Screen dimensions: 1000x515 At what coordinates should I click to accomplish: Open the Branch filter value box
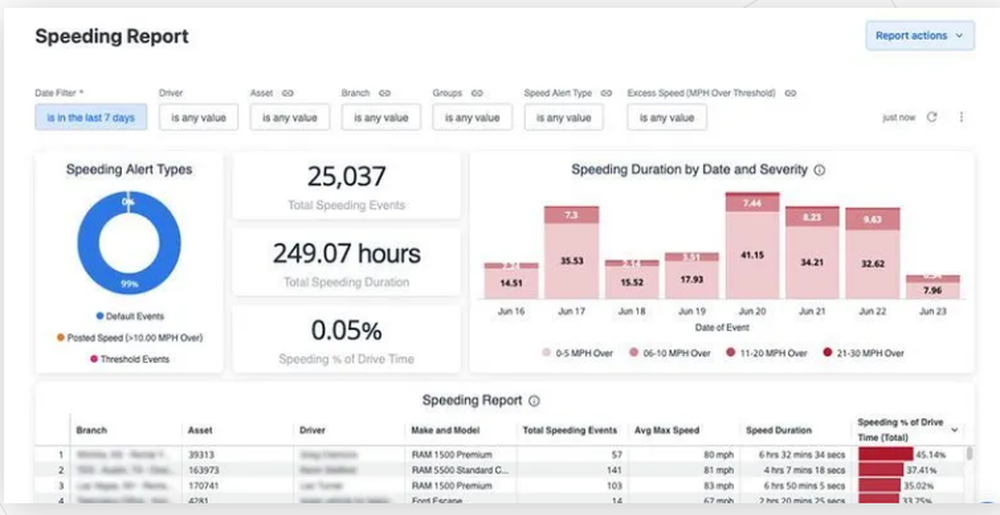[x=381, y=117]
